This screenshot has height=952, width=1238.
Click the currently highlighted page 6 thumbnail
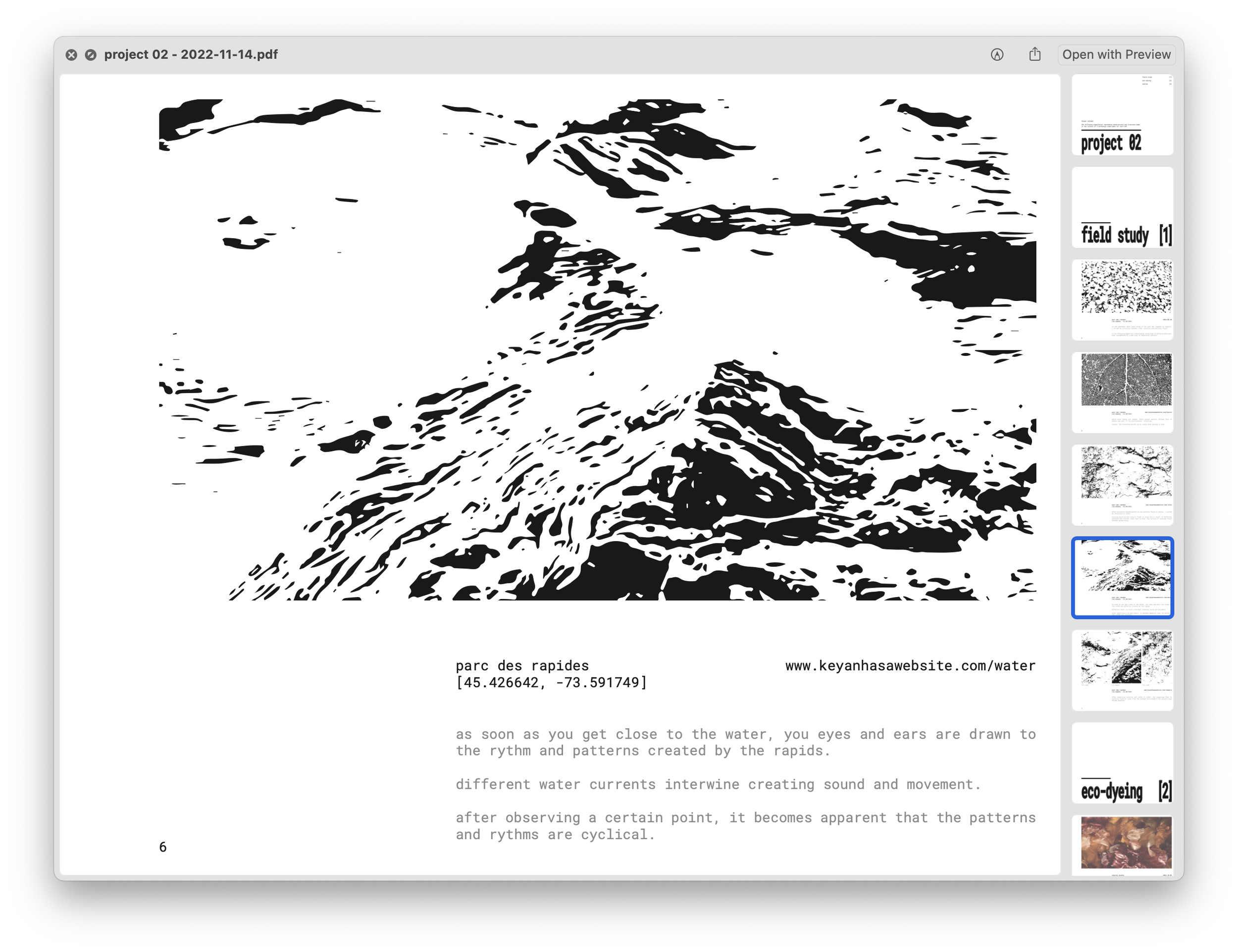1122,577
